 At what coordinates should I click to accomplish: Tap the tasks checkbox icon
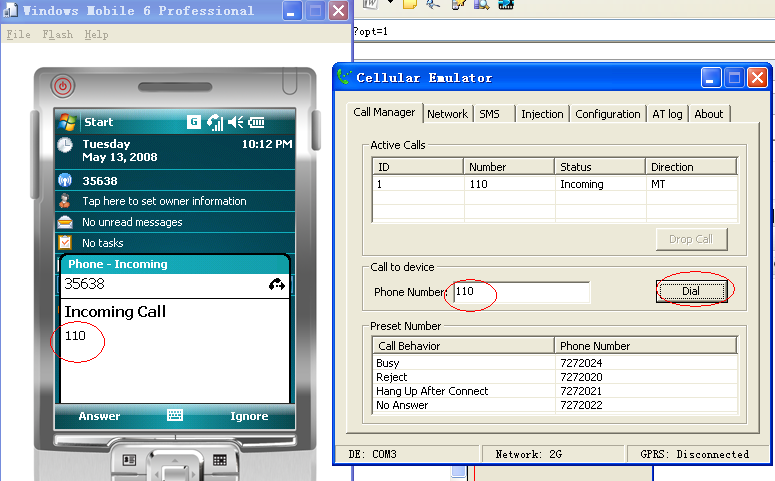[x=65, y=242]
